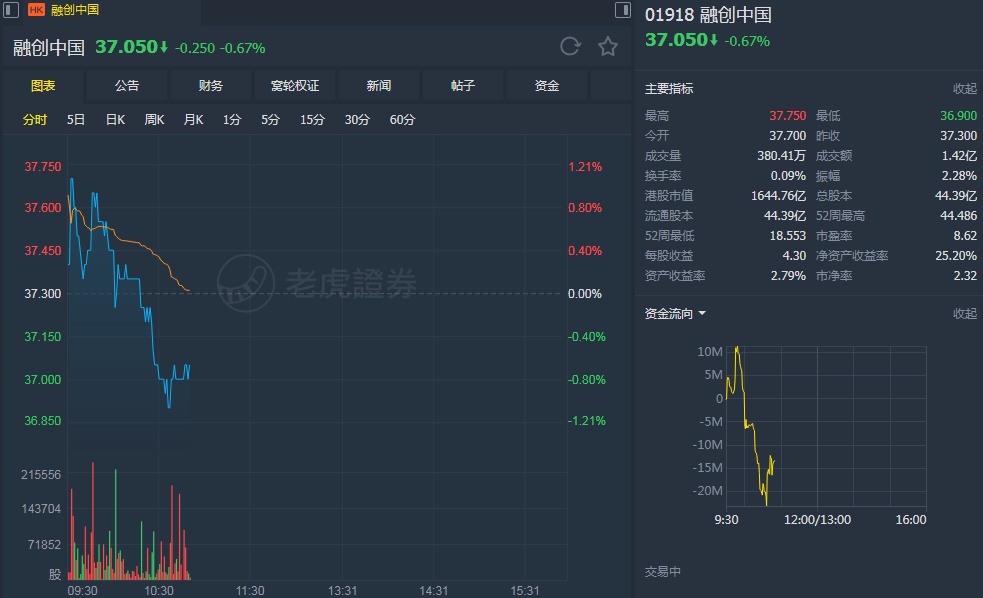Collapse the 资金流向 section
This screenshot has height=598, width=983.
click(964, 314)
